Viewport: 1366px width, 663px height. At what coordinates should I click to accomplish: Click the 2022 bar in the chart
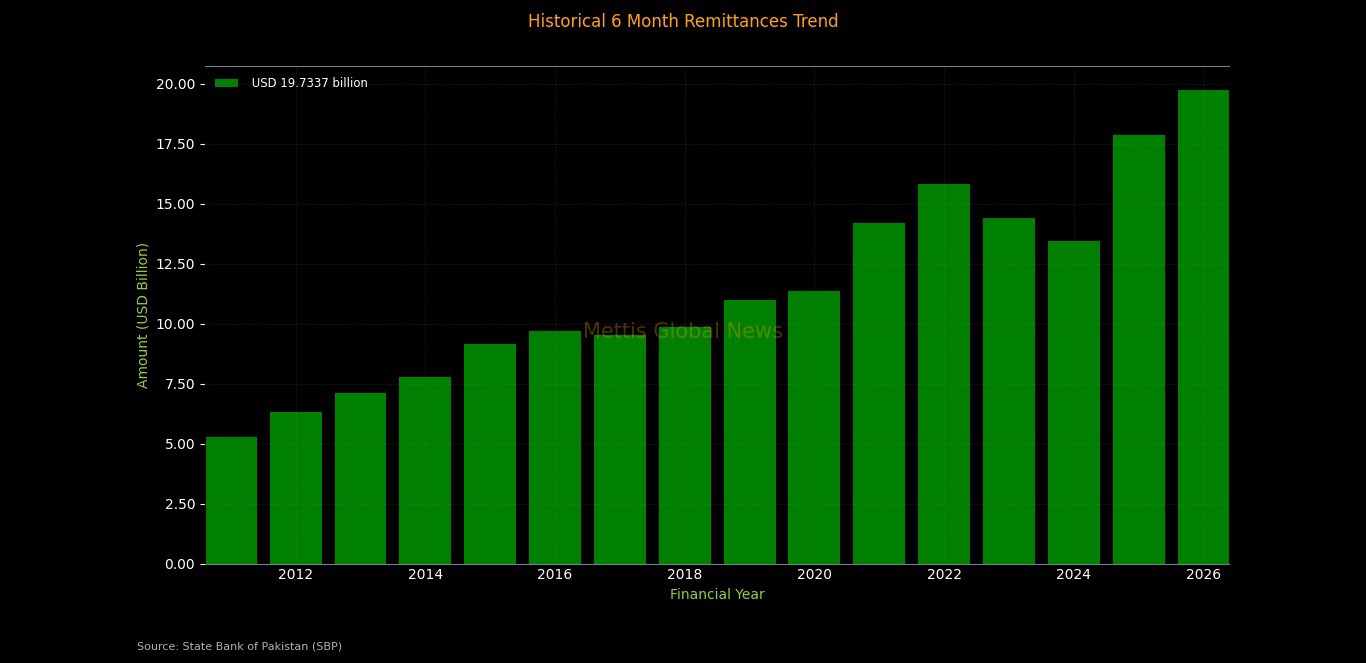944,374
